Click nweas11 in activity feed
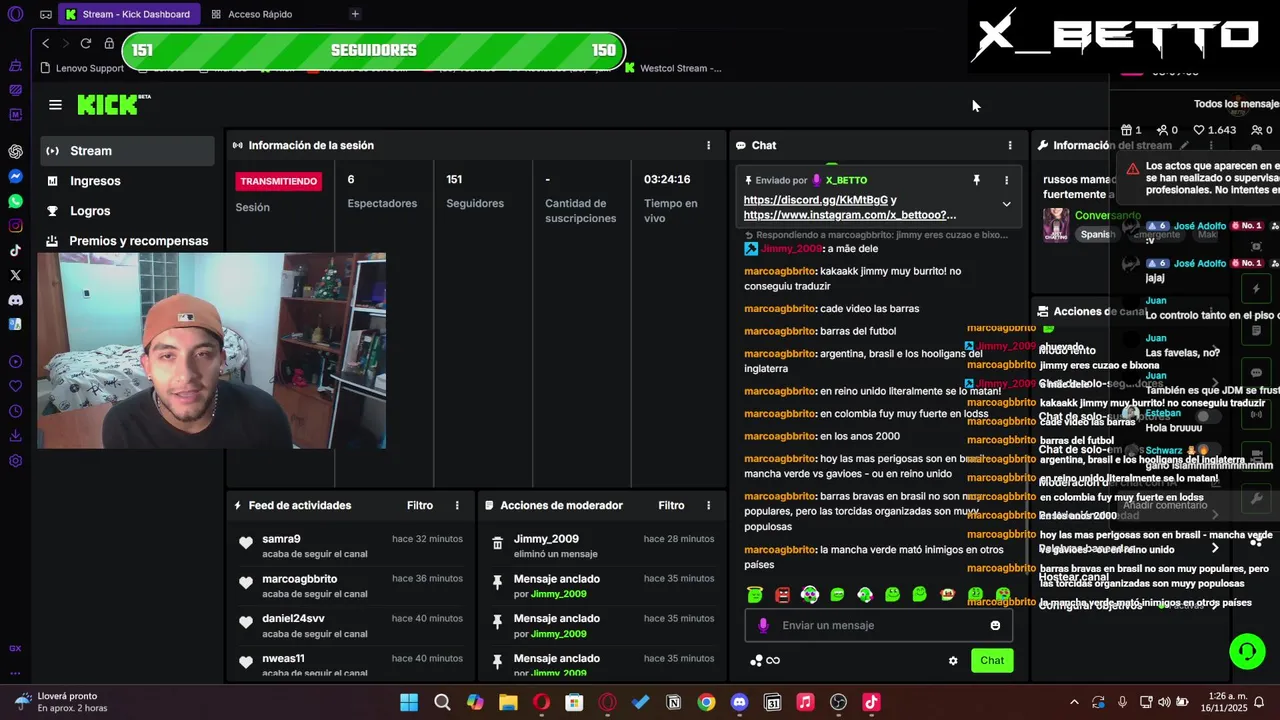 [283, 658]
